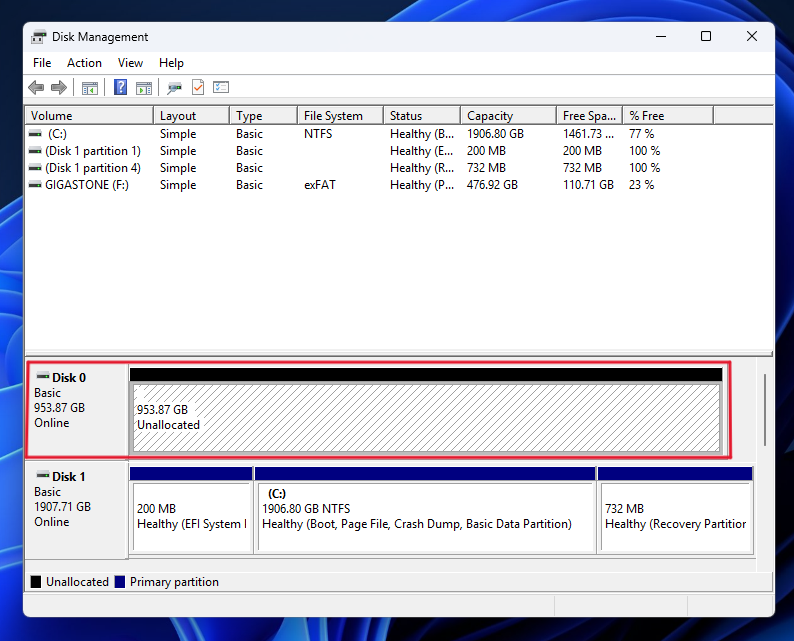The width and height of the screenshot is (794, 641).
Task: Sort by the Free Space column header
Action: pyautogui.click(x=589, y=115)
